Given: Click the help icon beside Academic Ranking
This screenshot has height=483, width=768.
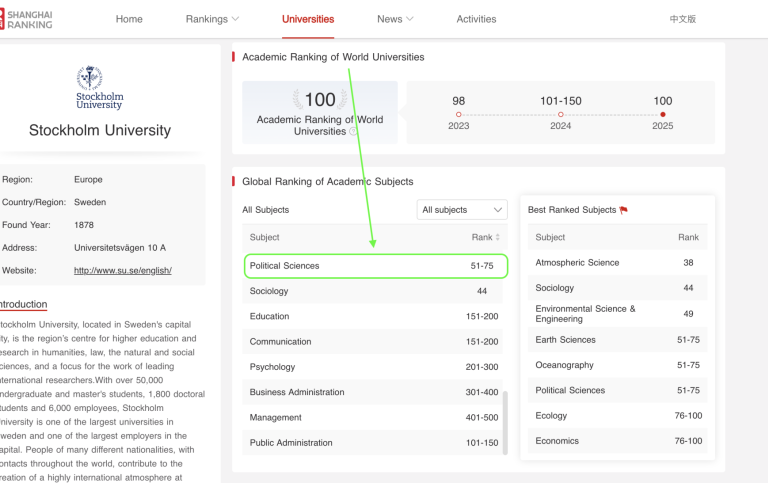Looking at the screenshot, I should coord(354,132).
